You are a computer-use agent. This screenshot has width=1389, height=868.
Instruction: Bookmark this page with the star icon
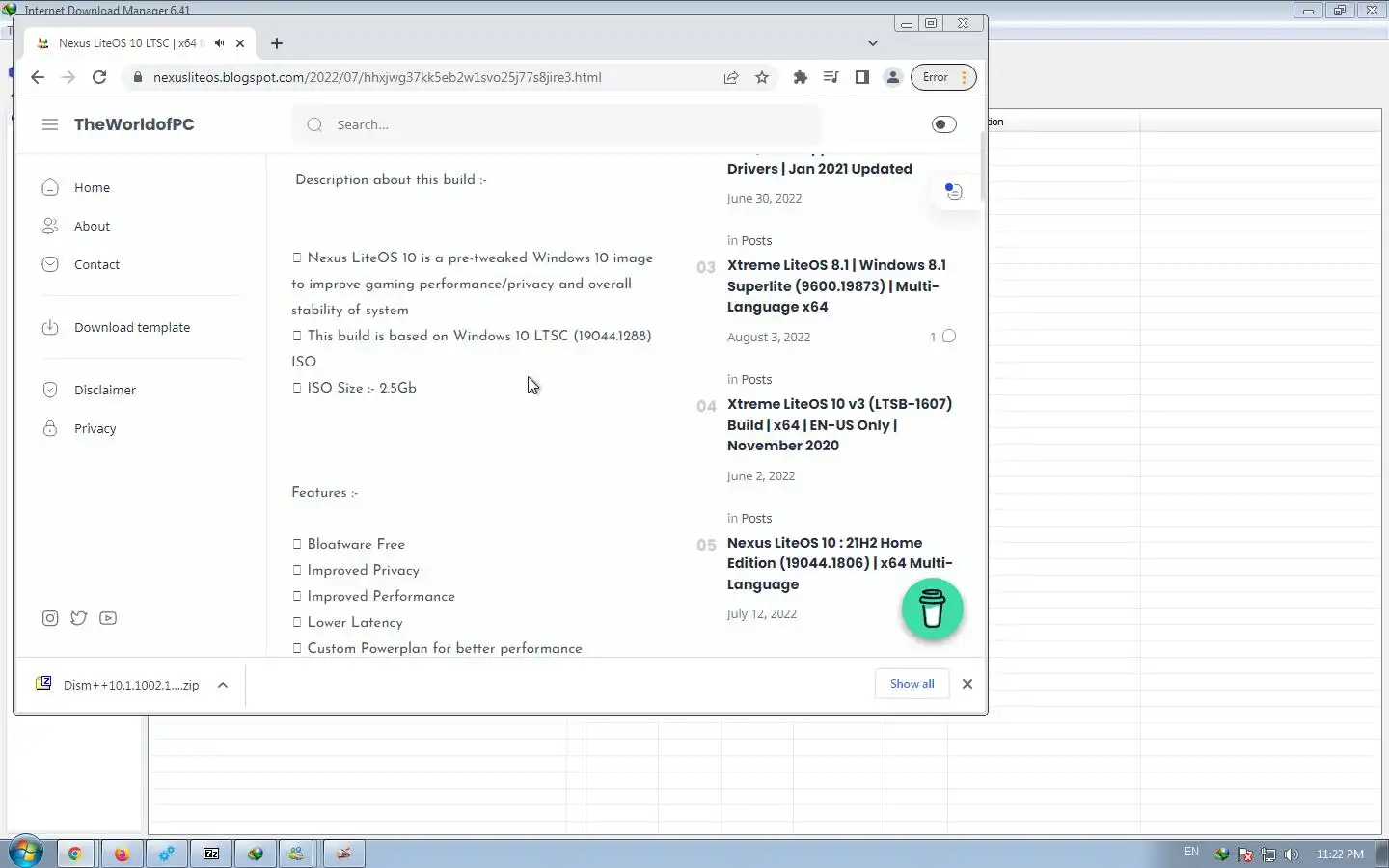[762, 77]
